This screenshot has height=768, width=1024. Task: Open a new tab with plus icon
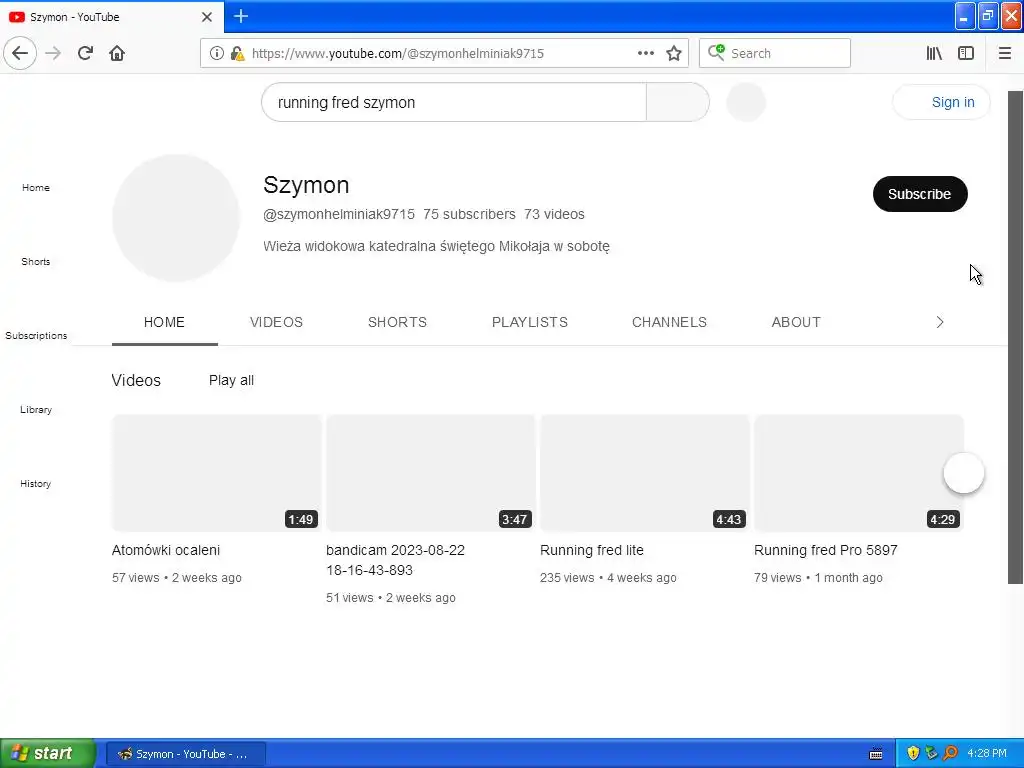point(241,16)
